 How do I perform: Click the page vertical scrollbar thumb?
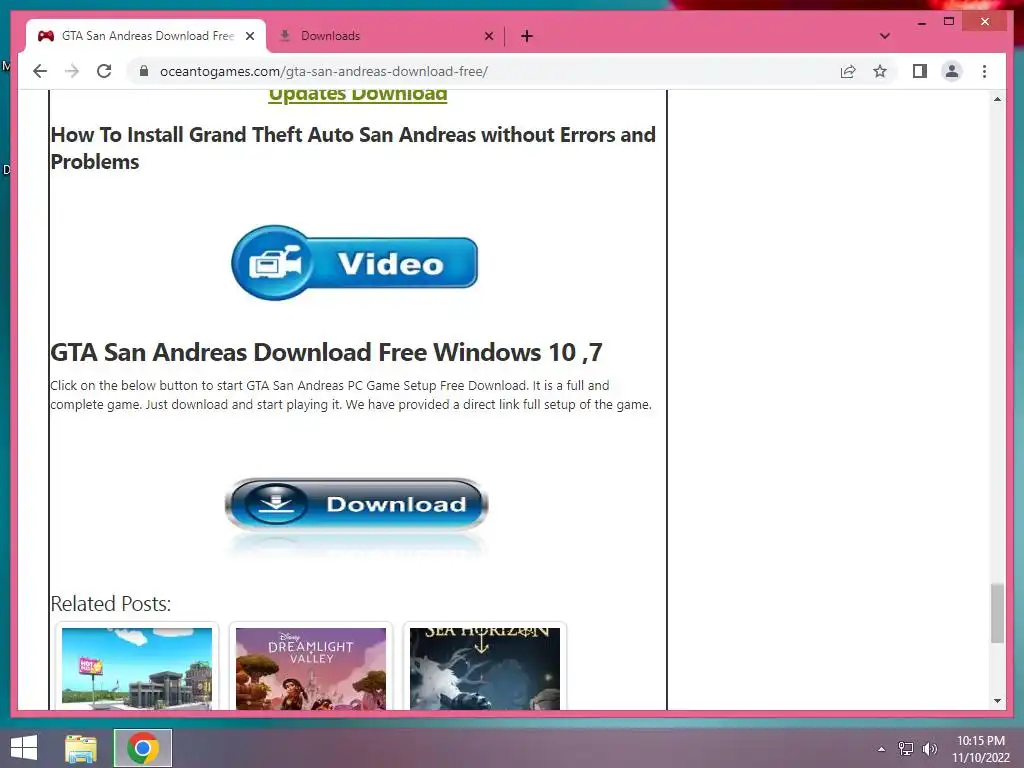997,614
